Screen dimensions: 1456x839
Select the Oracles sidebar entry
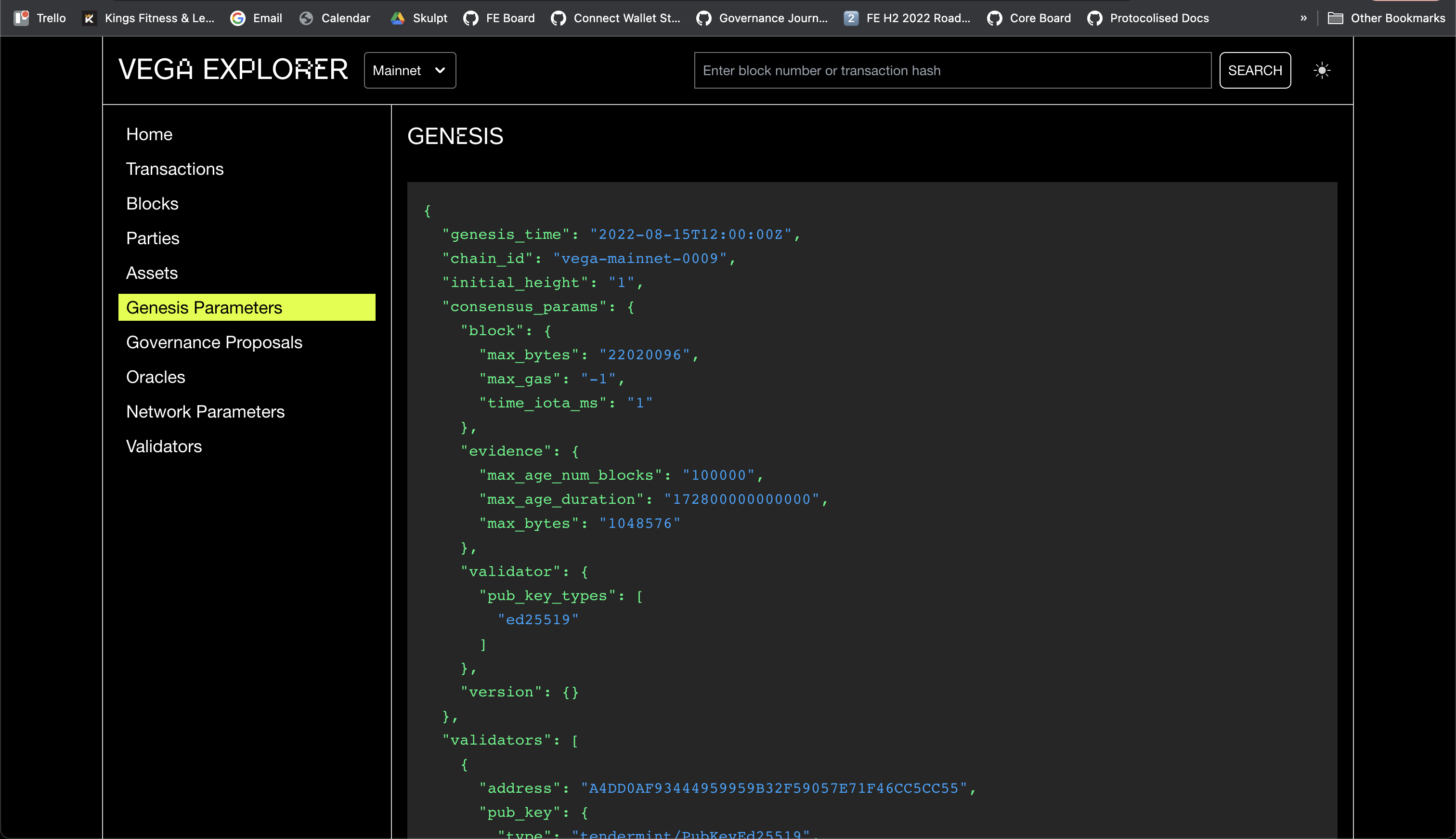155,376
